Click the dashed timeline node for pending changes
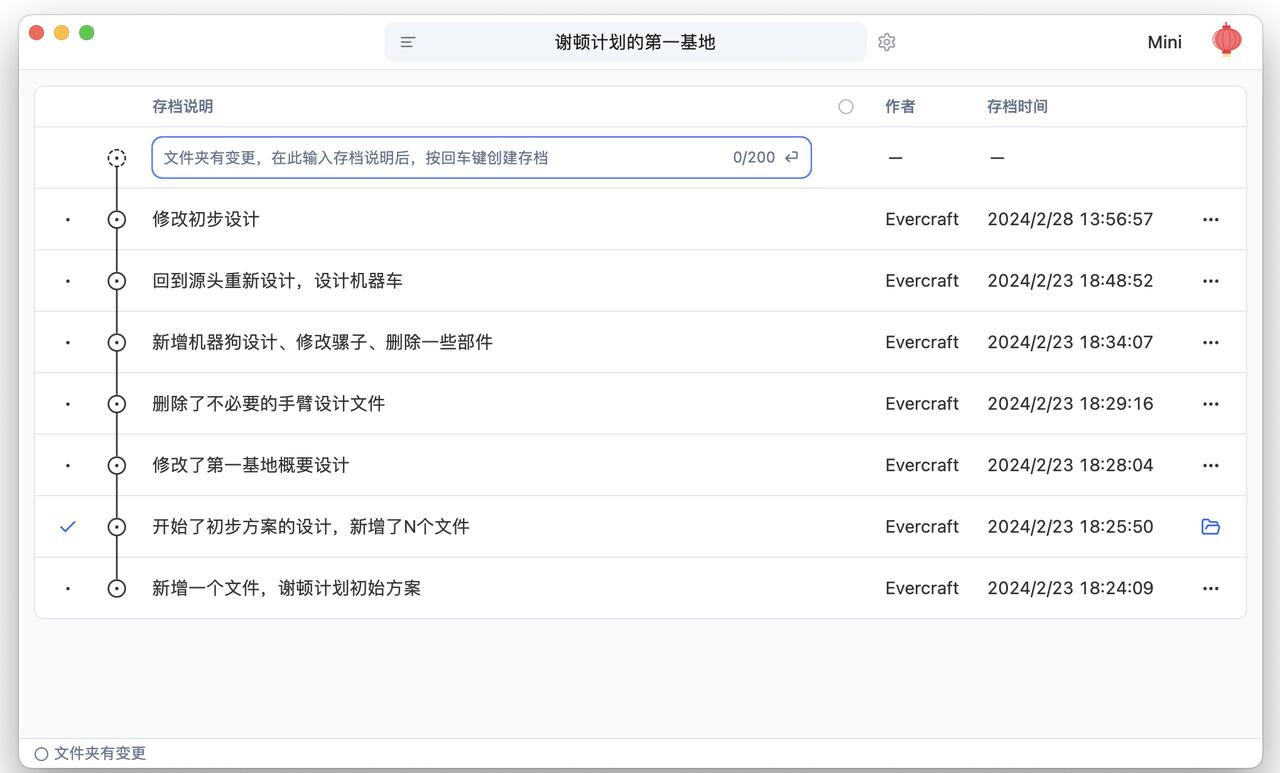The image size is (1280, 773). [117, 158]
